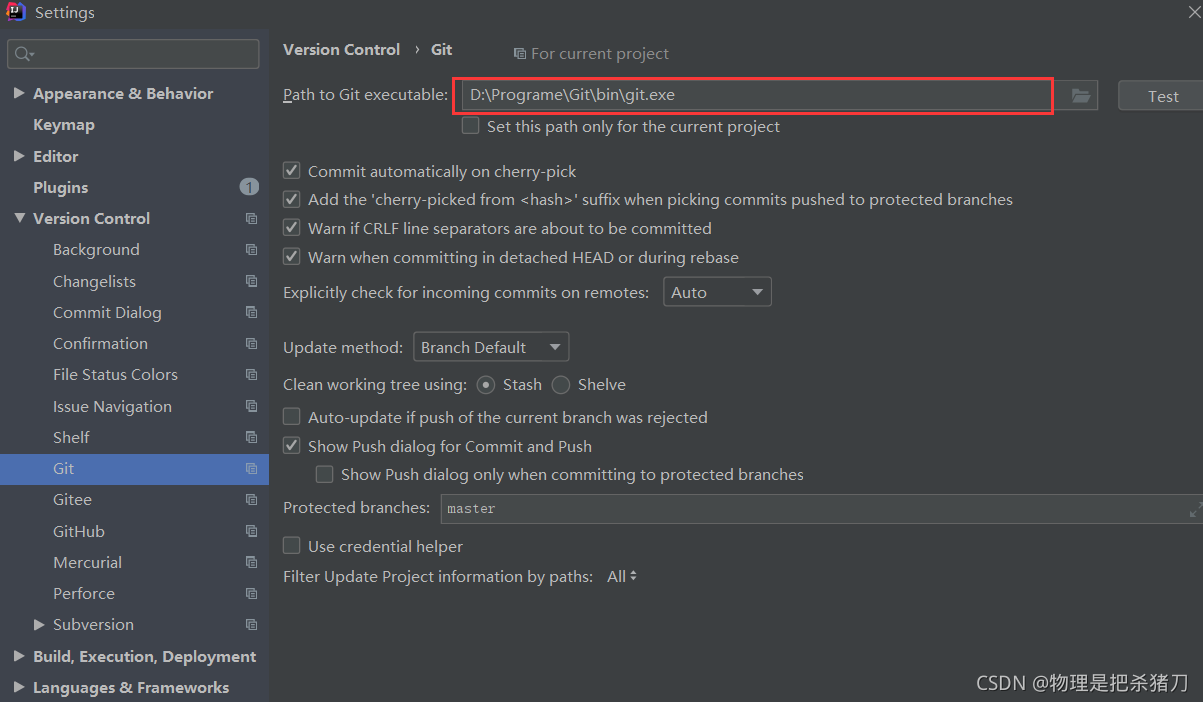
Task: Select Commit Dialog in the sidebar
Action: pyautogui.click(x=107, y=312)
